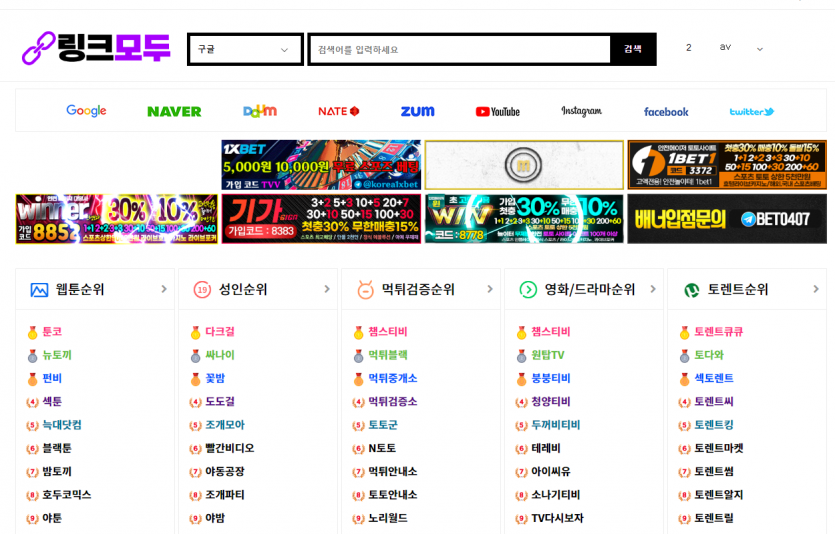The width and height of the screenshot is (835, 534).
Task: Click rank 5 badge beside 토토군
Action: pos(358,425)
